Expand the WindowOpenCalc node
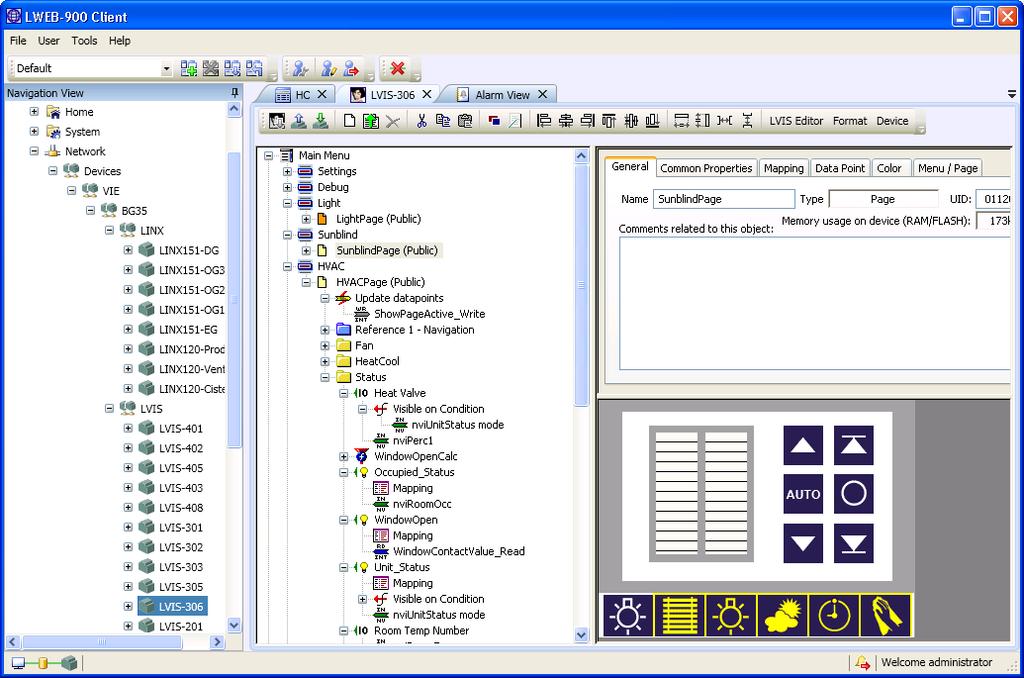 point(344,456)
